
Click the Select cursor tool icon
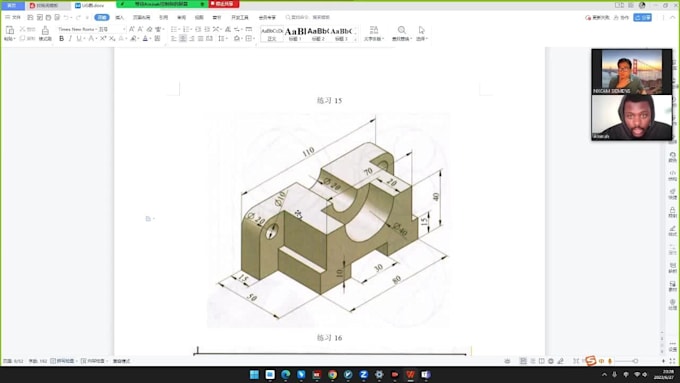click(422, 30)
